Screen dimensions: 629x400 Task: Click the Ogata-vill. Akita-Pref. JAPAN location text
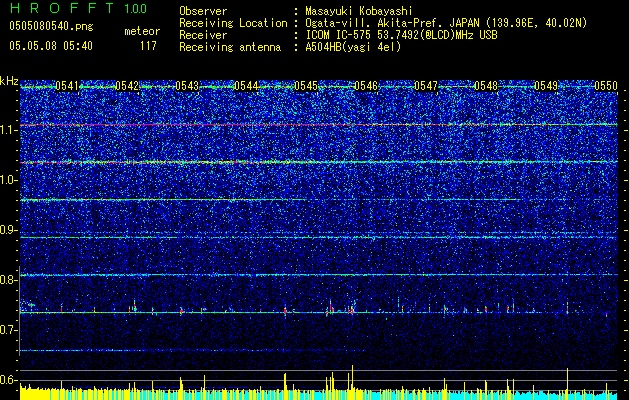pos(446,23)
